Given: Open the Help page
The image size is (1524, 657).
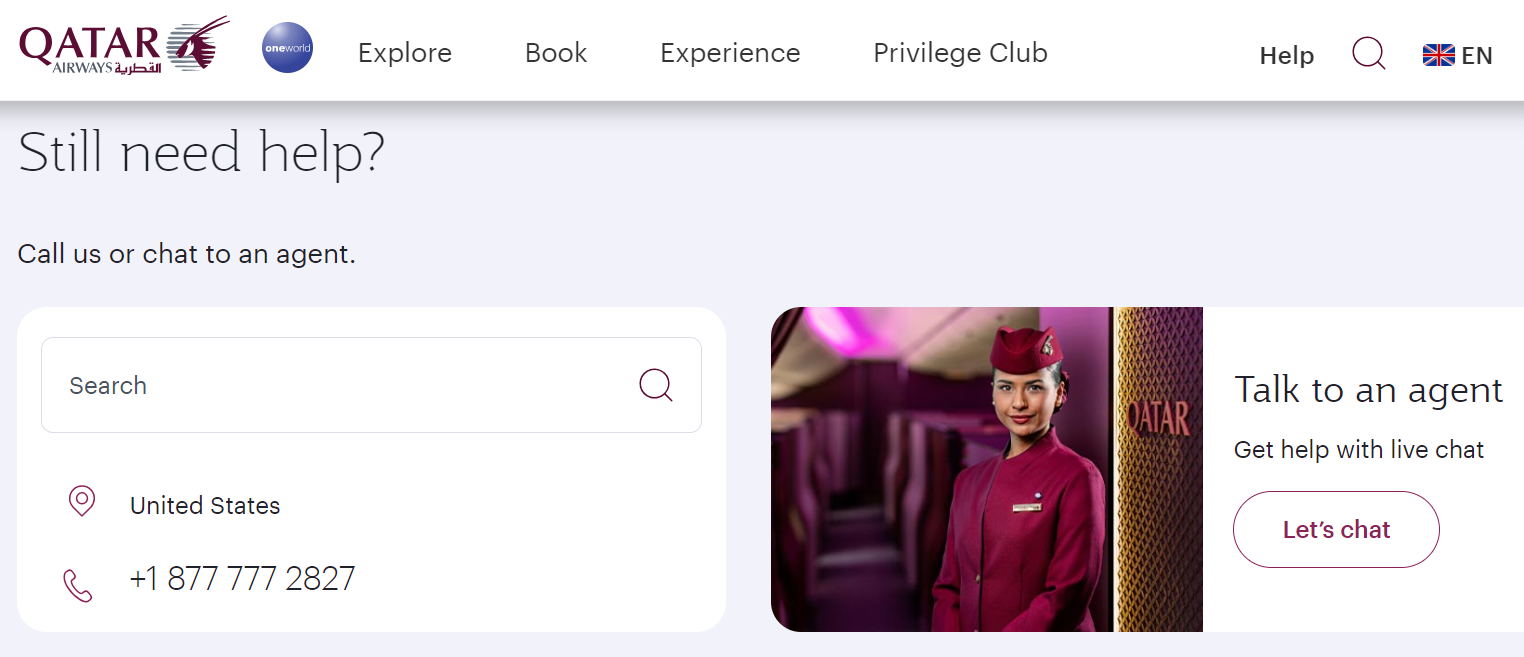Looking at the screenshot, I should click(1287, 56).
